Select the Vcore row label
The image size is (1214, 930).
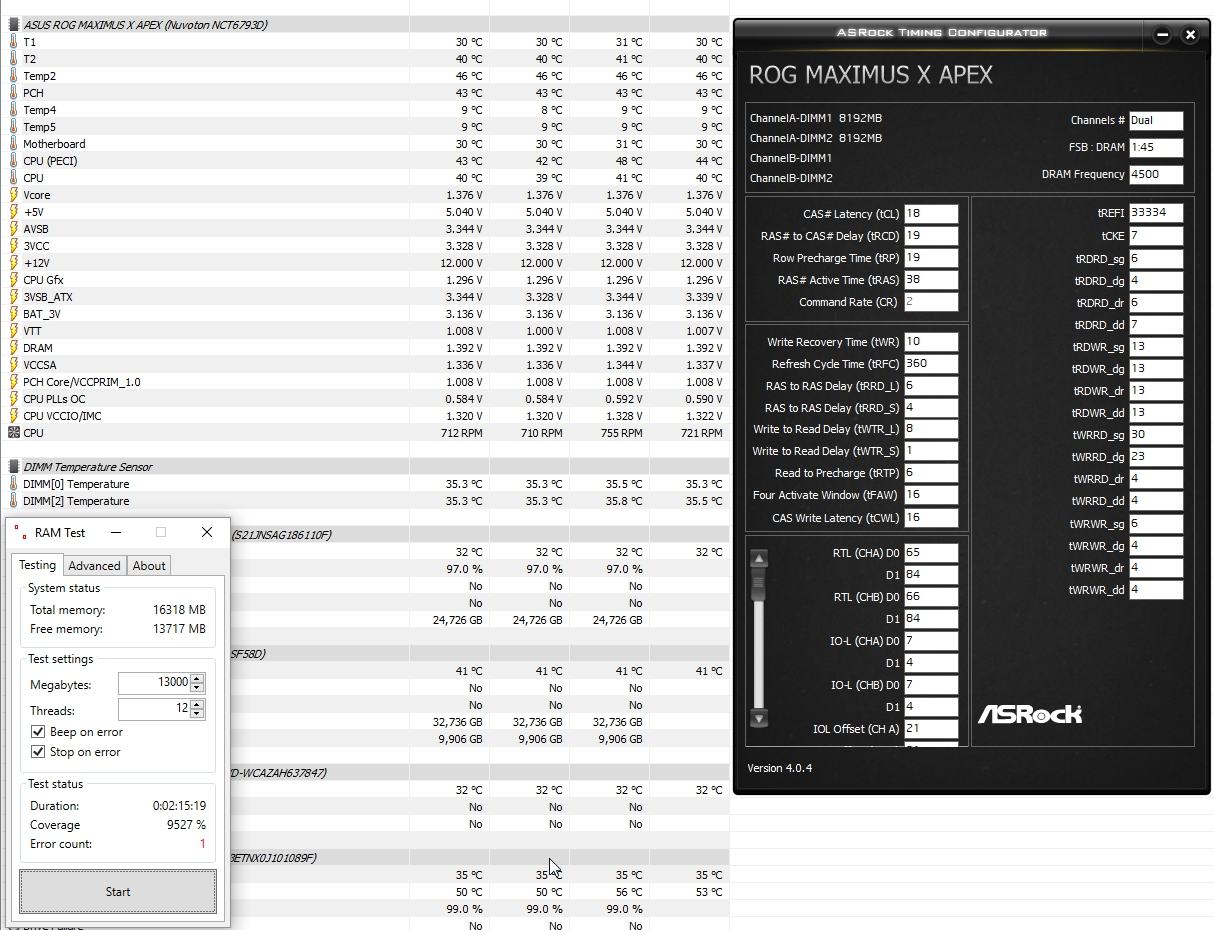(37, 195)
